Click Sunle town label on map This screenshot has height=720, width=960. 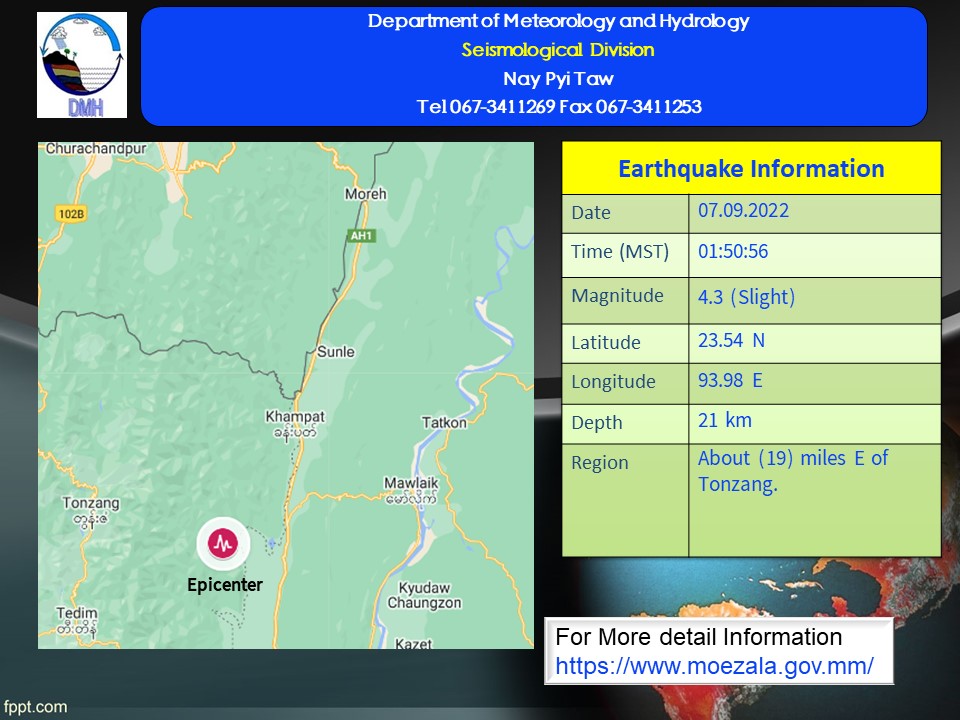point(336,351)
